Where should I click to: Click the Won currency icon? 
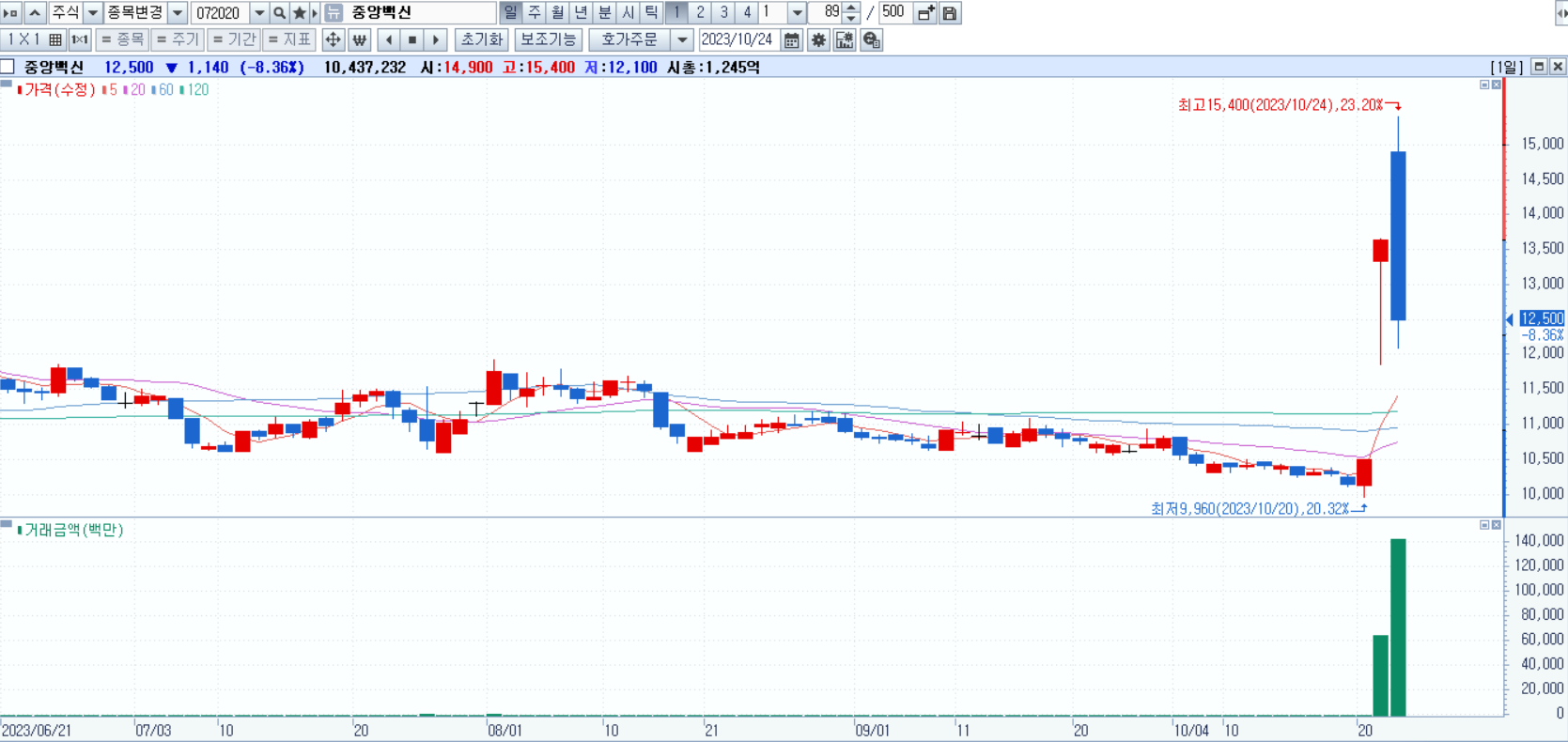359,39
